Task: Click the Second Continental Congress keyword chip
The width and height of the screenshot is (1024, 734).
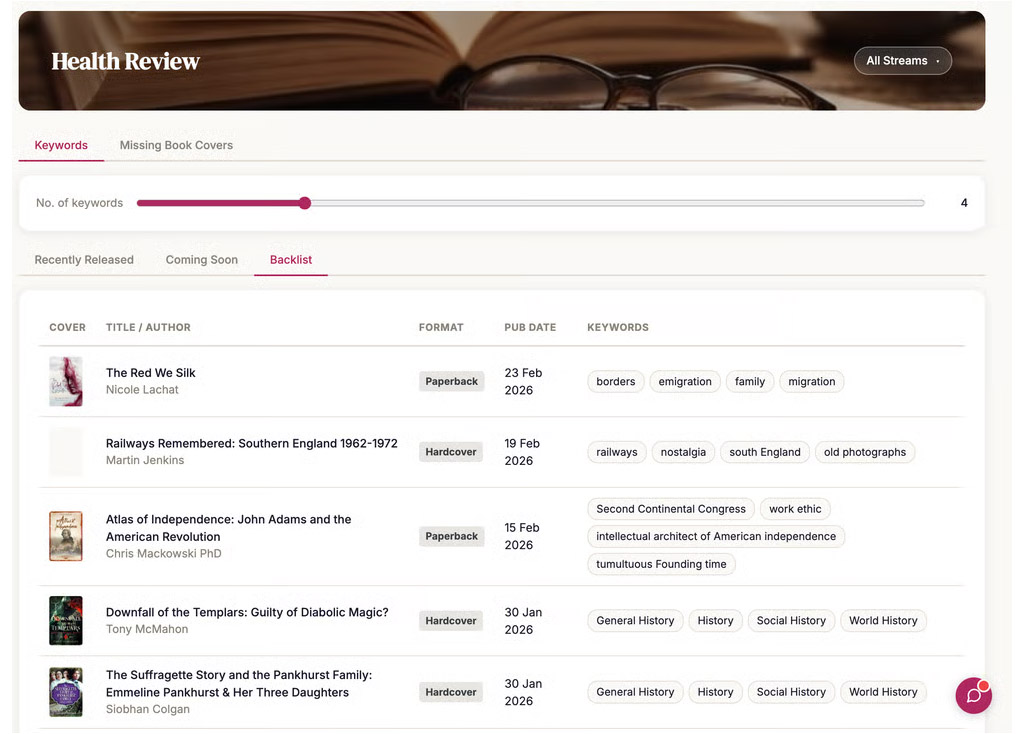Action: click(x=671, y=509)
